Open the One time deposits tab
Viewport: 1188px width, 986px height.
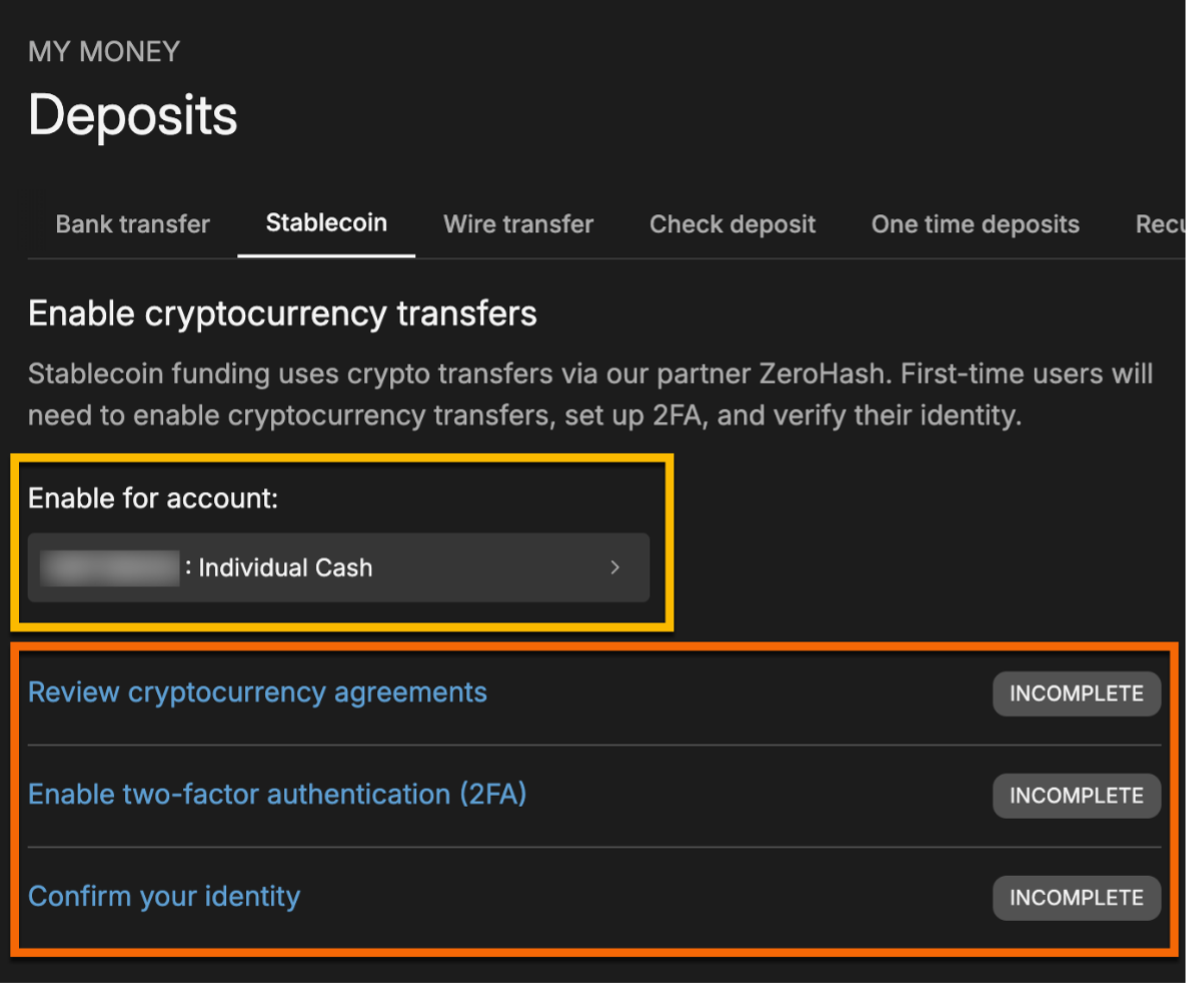pos(975,224)
